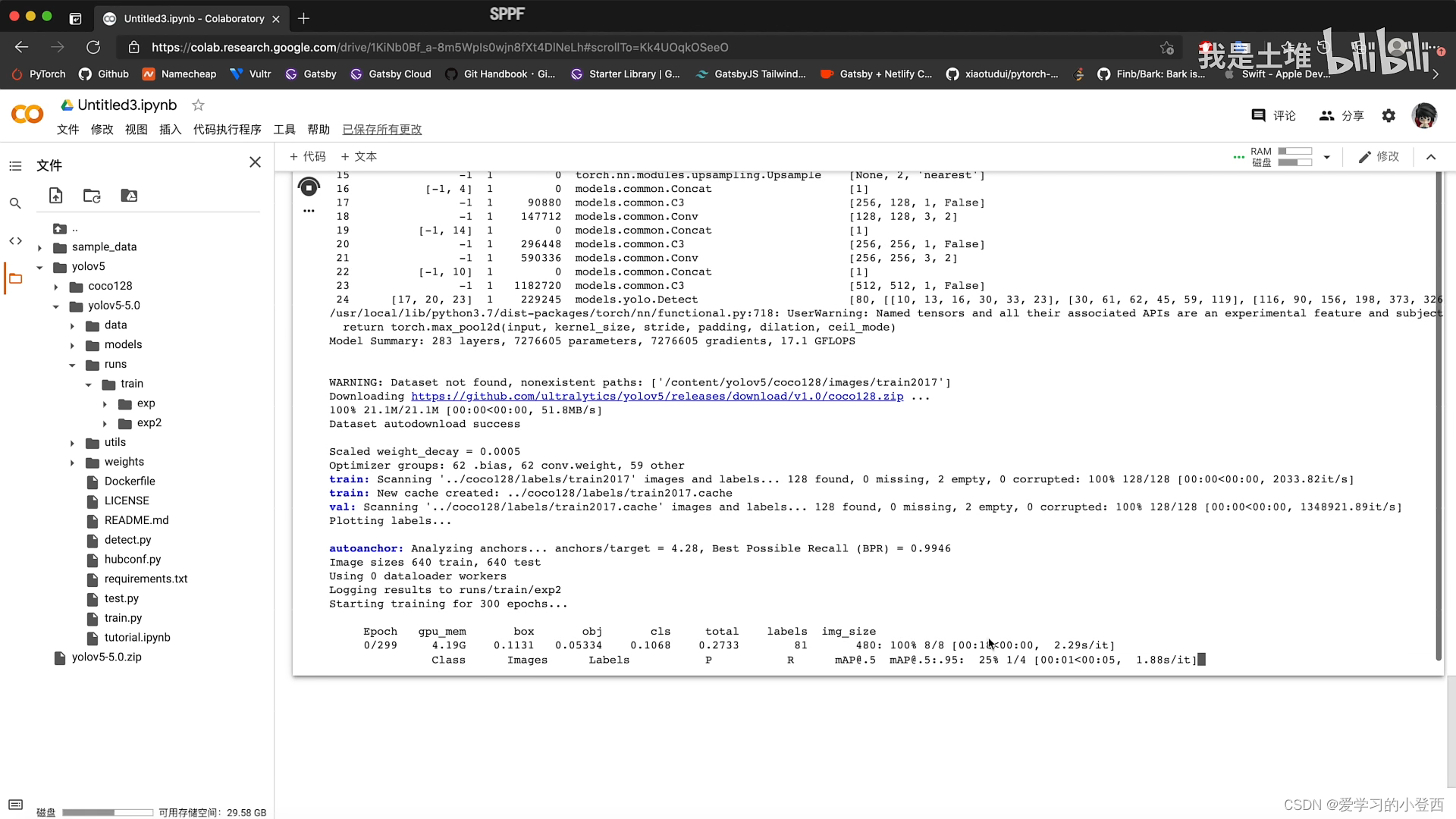Go back in browser history
This screenshot has height=819, width=1456.
(21, 47)
